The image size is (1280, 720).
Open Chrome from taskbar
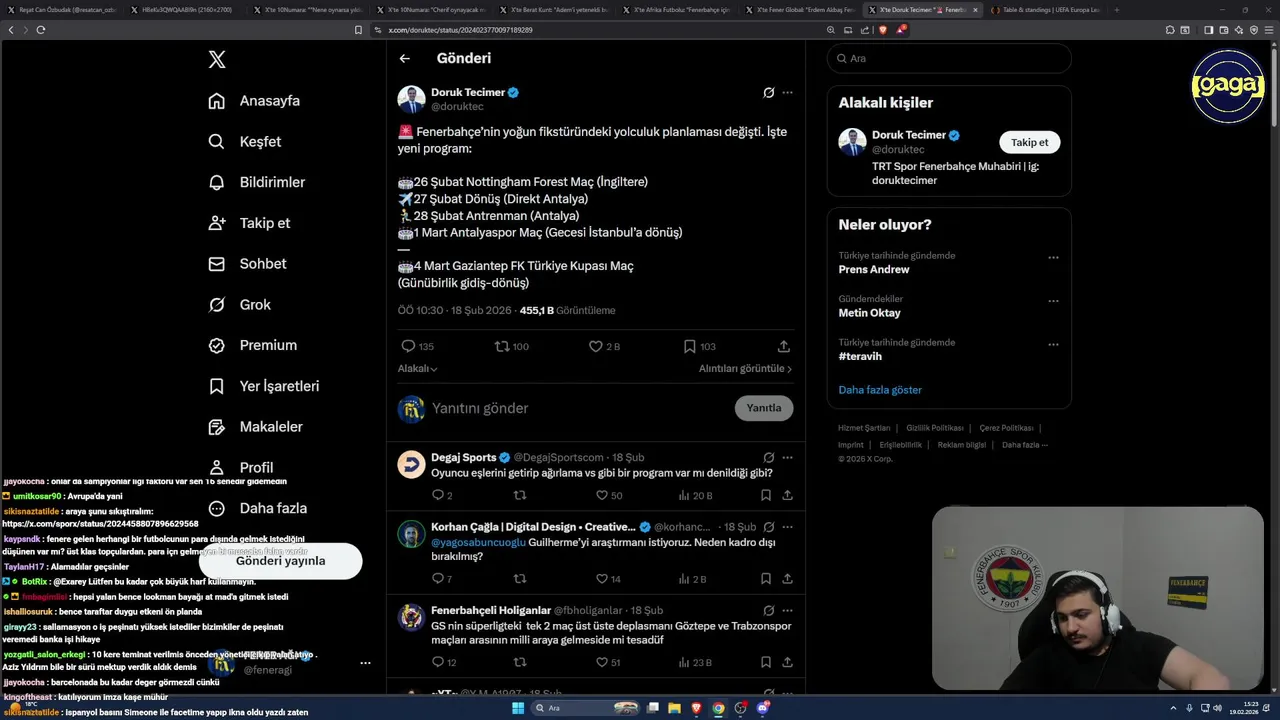[x=718, y=708]
